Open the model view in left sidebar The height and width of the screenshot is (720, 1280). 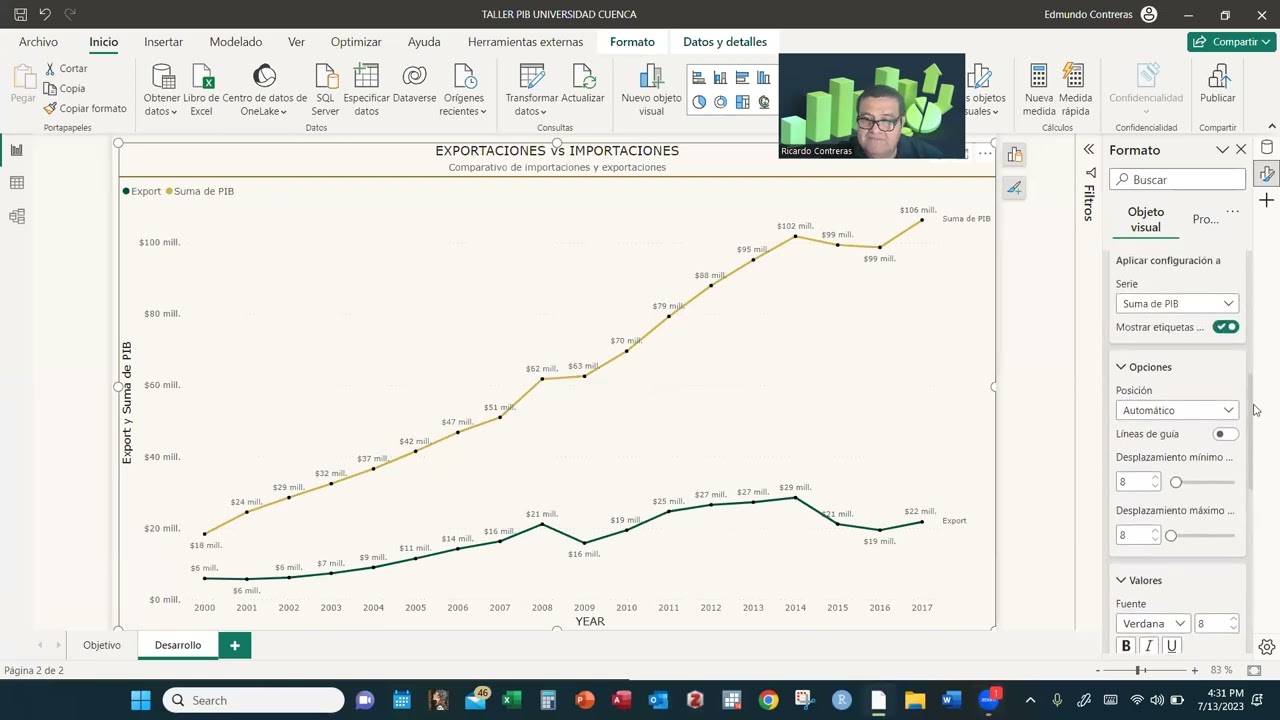(17, 216)
